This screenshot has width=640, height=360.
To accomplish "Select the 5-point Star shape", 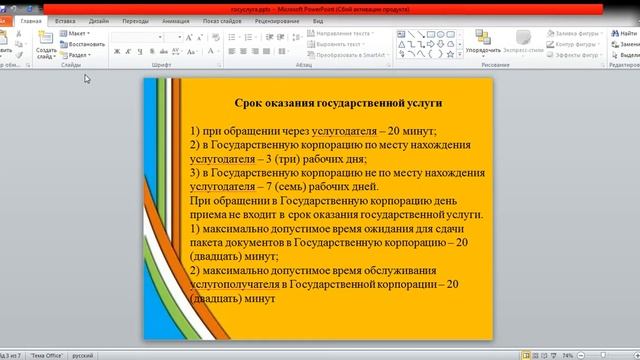I will pyautogui.click(x=450, y=54).
